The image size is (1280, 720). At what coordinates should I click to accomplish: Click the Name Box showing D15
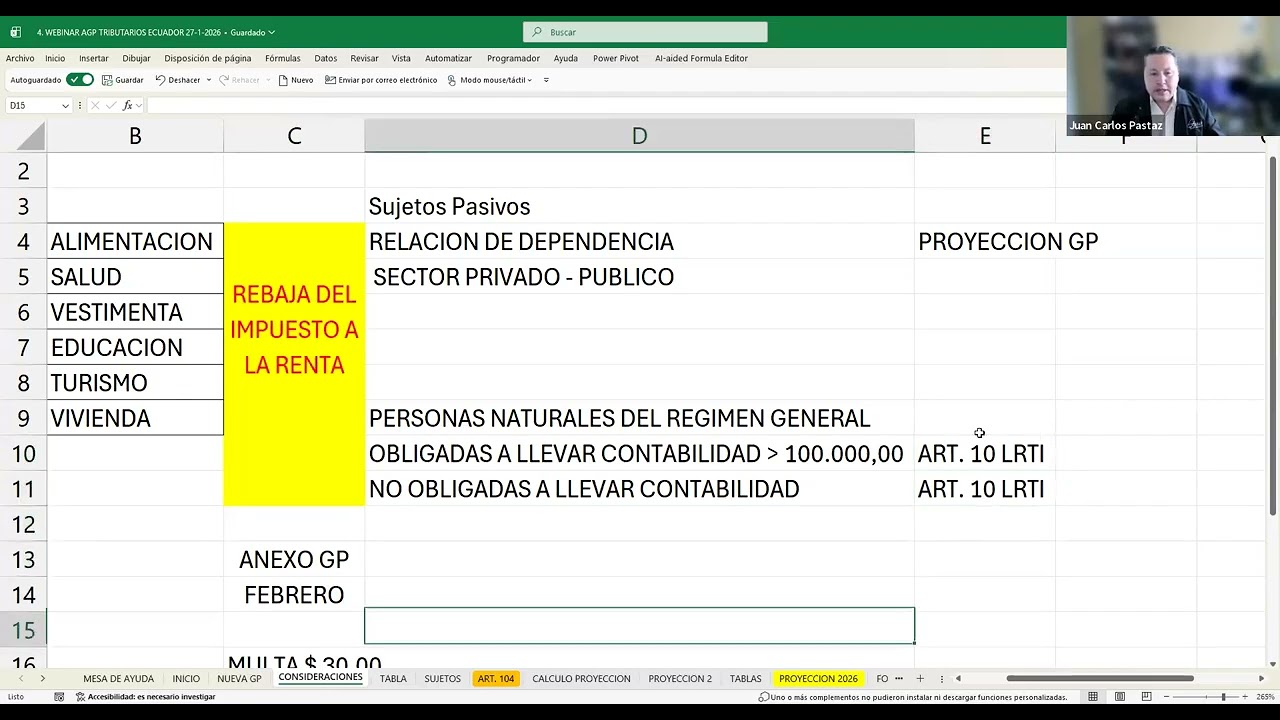coord(33,105)
